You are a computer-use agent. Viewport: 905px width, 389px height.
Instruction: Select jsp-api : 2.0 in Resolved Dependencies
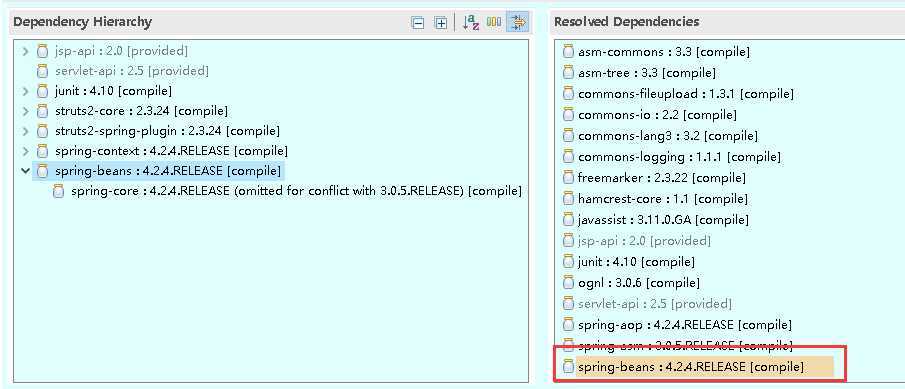pos(645,240)
